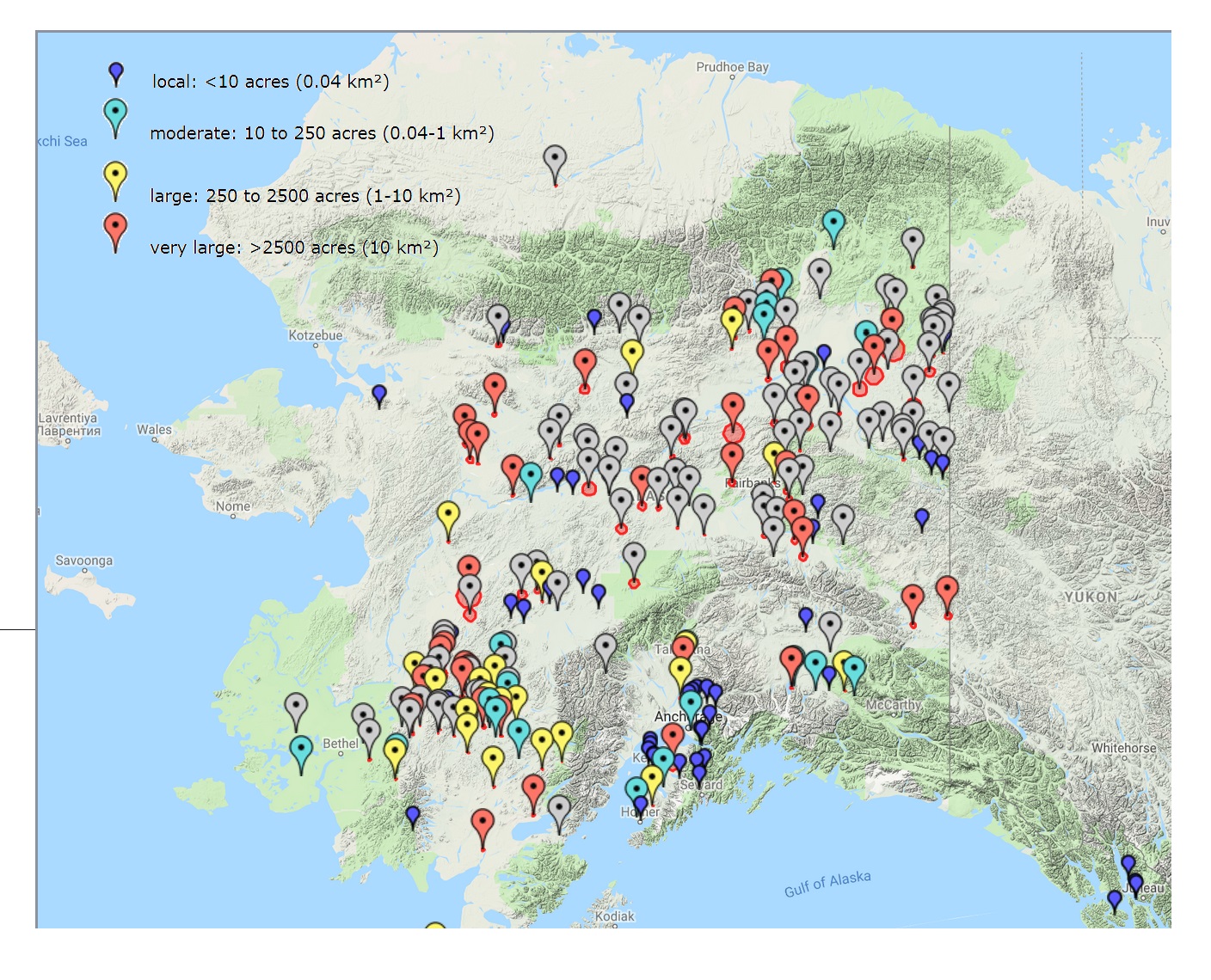Click the 'moderate: 10 to 250 acres' legend text
The image size is (1211, 980).
point(322,133)
